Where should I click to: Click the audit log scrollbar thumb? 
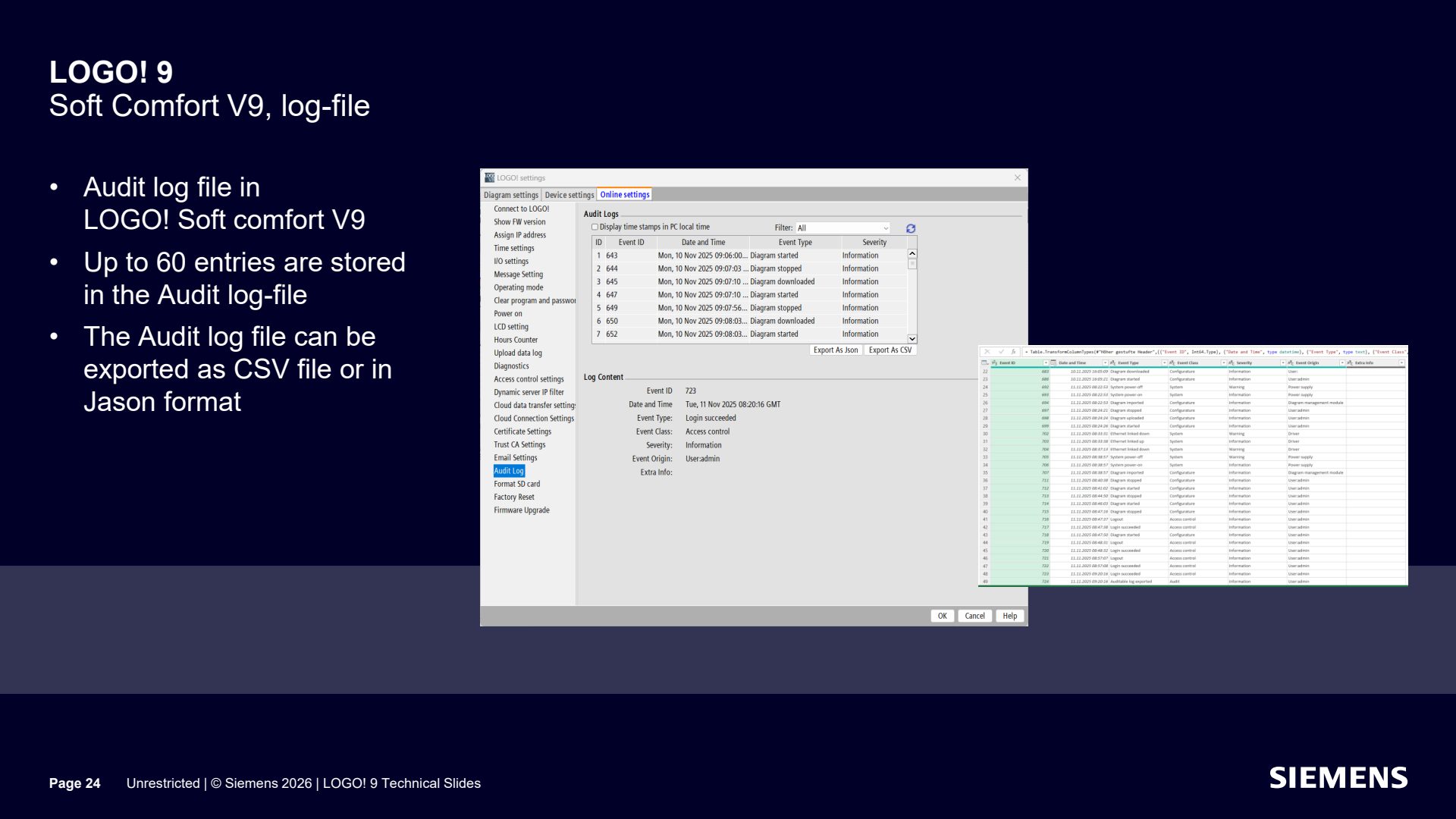click(912, 265)
